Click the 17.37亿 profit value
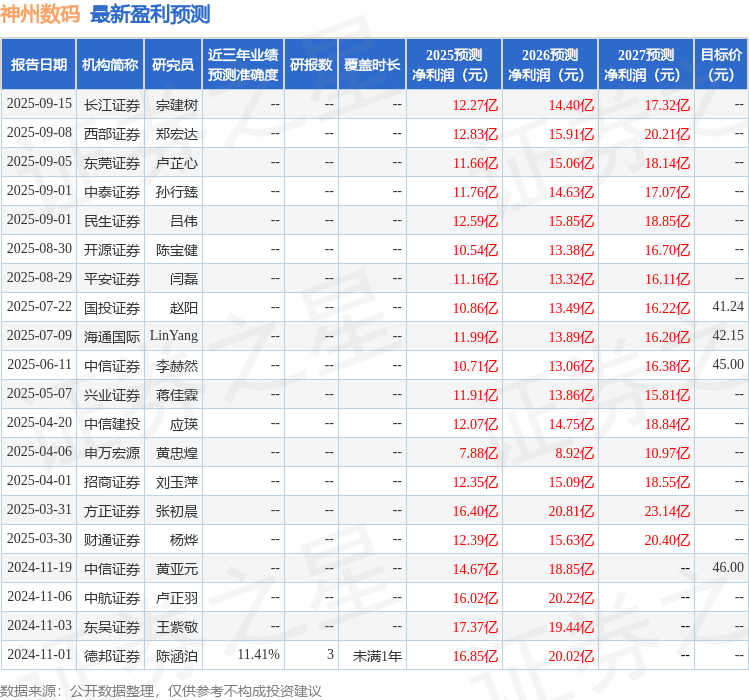The width and height of the screenshot is (749, 700). pyautogui.click(x=475, y=627)
